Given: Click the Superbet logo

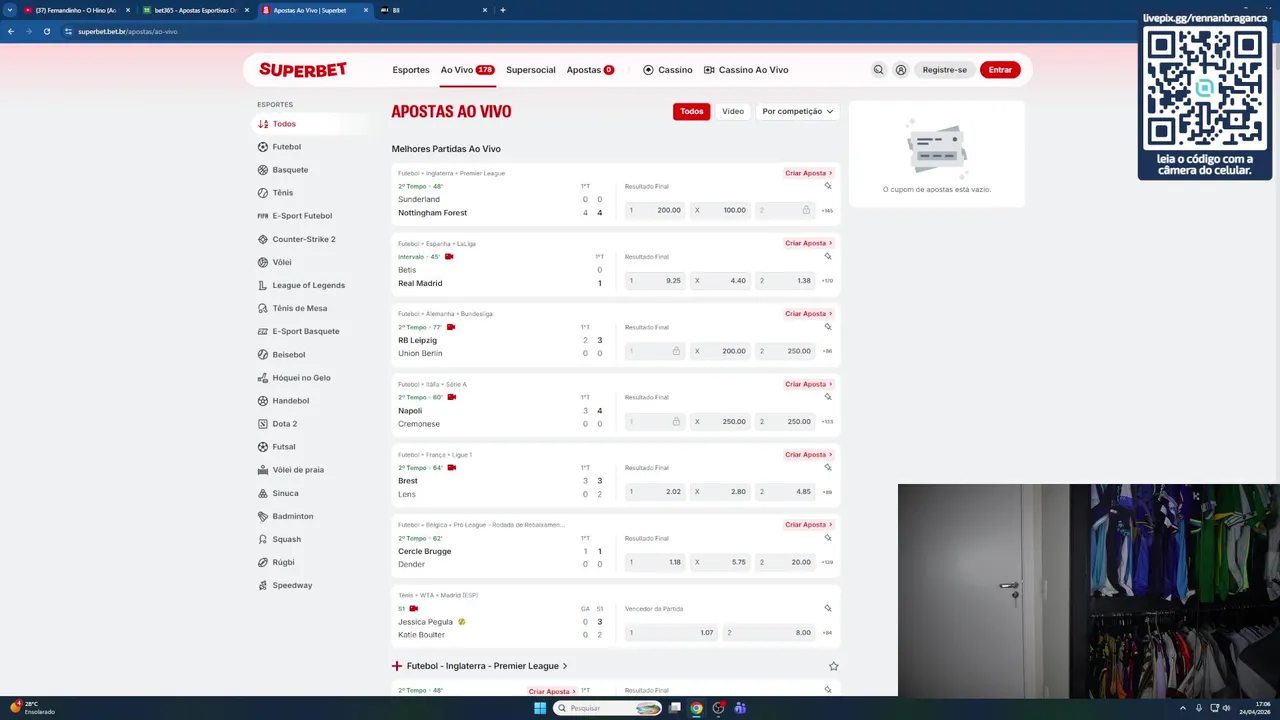Looking at the screenshot, I should [303, 70].
